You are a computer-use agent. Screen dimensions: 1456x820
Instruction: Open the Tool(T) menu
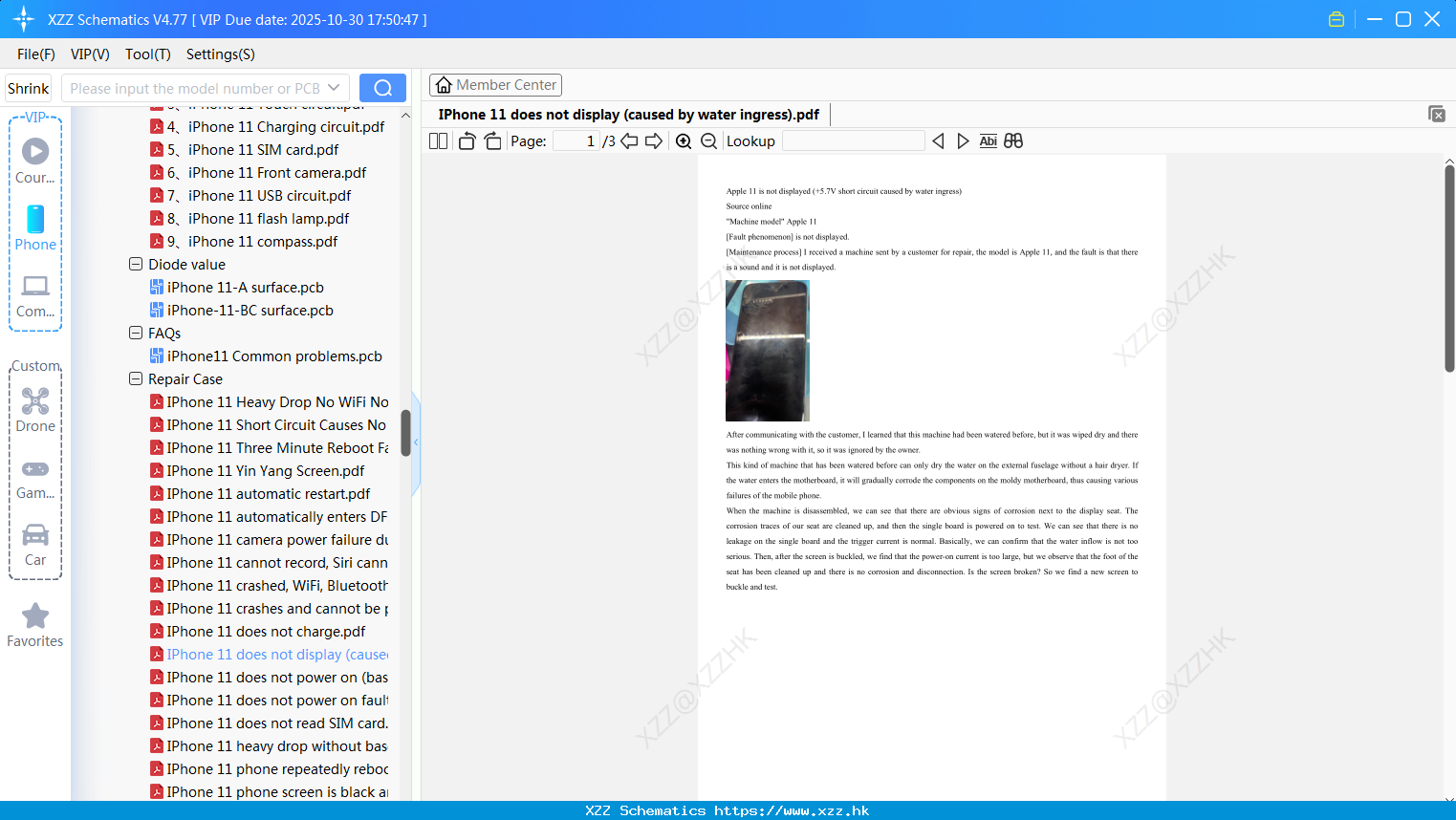(148, 54)
